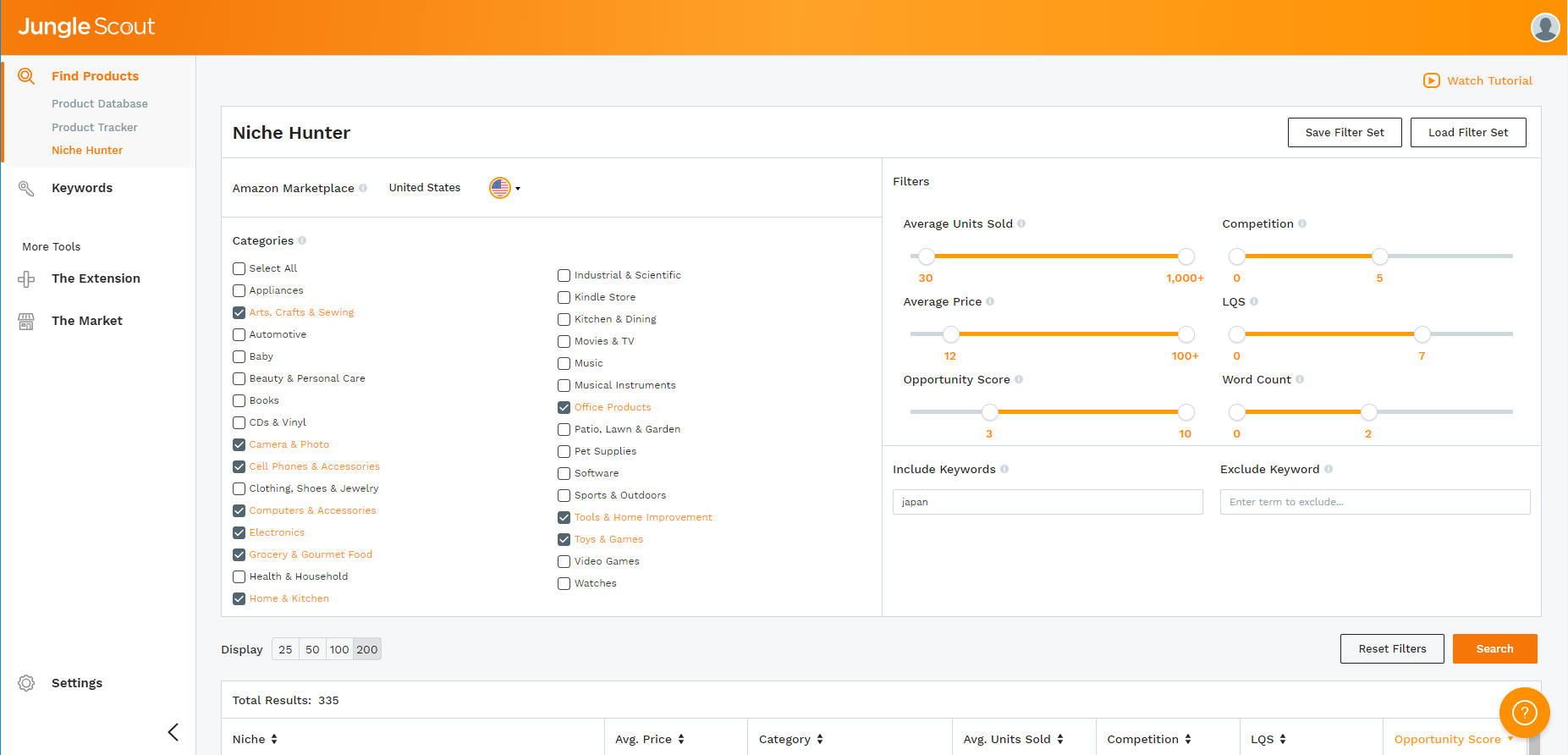Open the user profile avatar
This screenshot has height=755, width=1568.
[1545, 27]
